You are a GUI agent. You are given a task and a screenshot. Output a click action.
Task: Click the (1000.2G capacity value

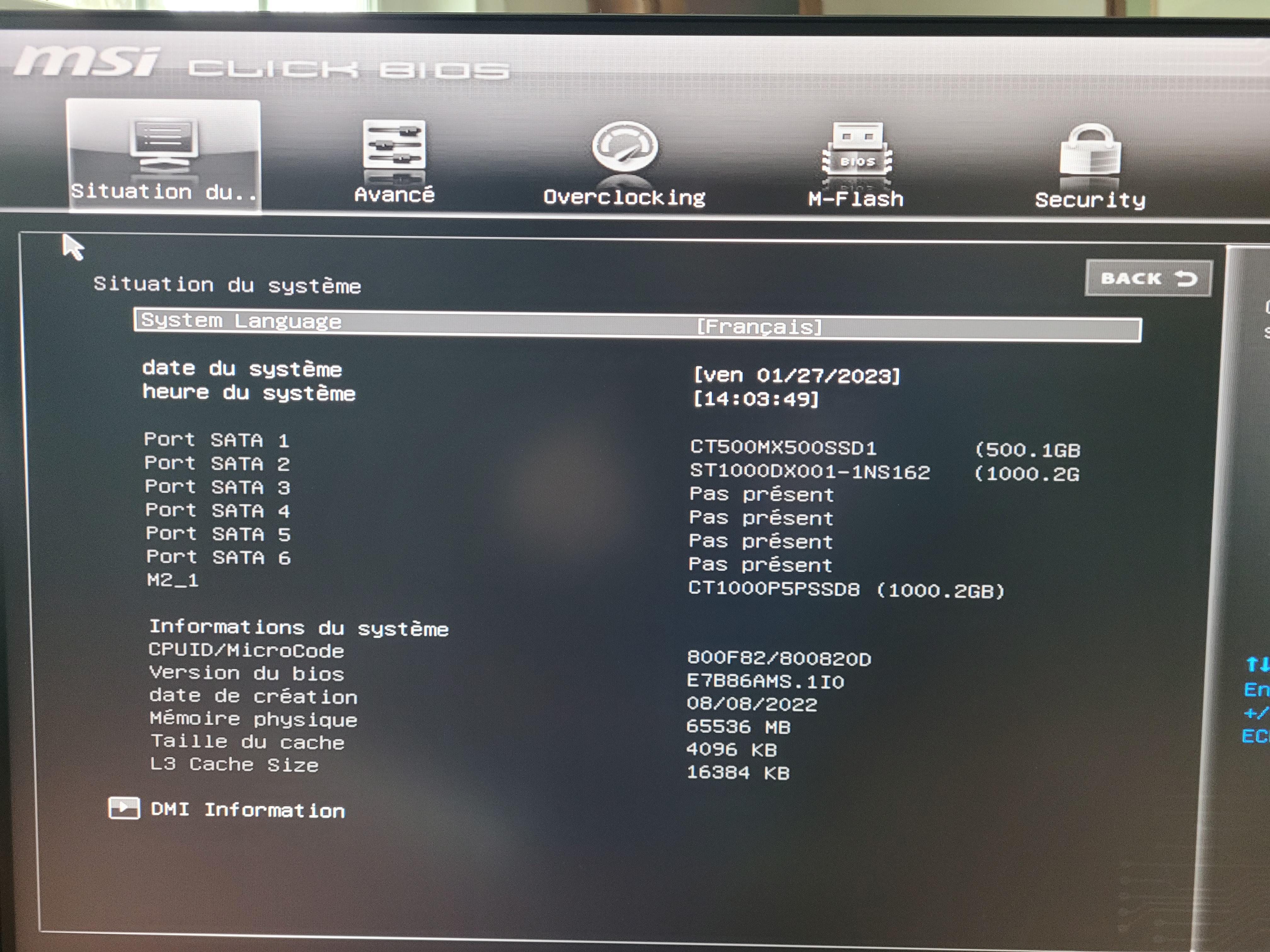[1027, 474]
